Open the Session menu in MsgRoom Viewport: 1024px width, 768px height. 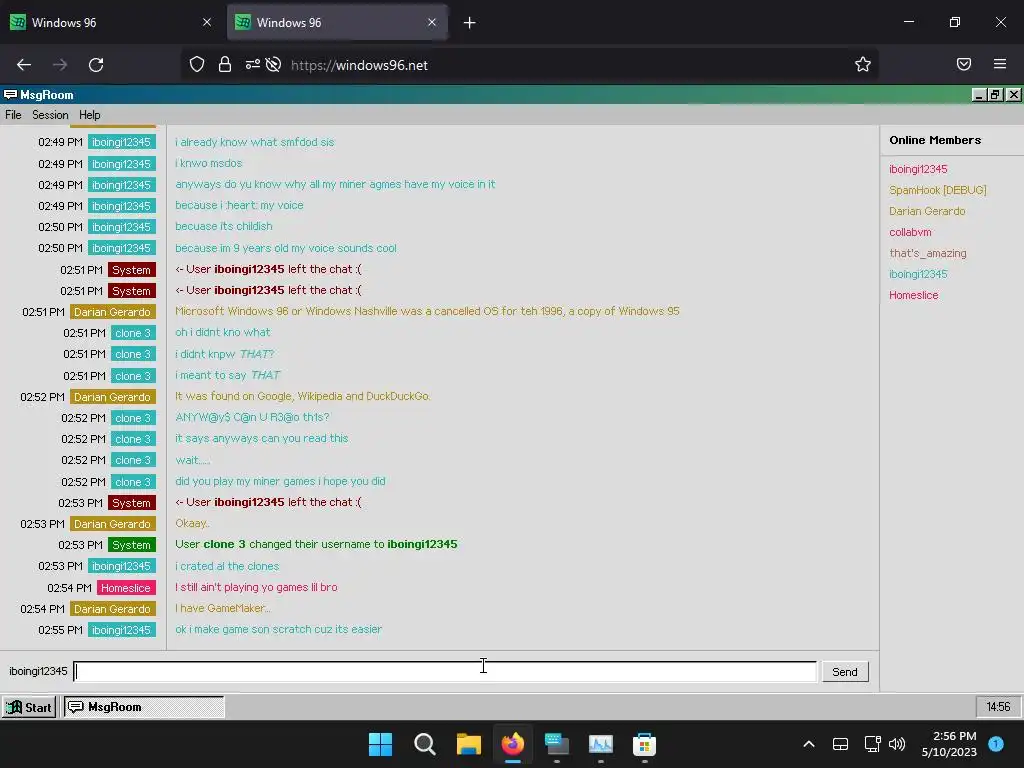point(50,115)
